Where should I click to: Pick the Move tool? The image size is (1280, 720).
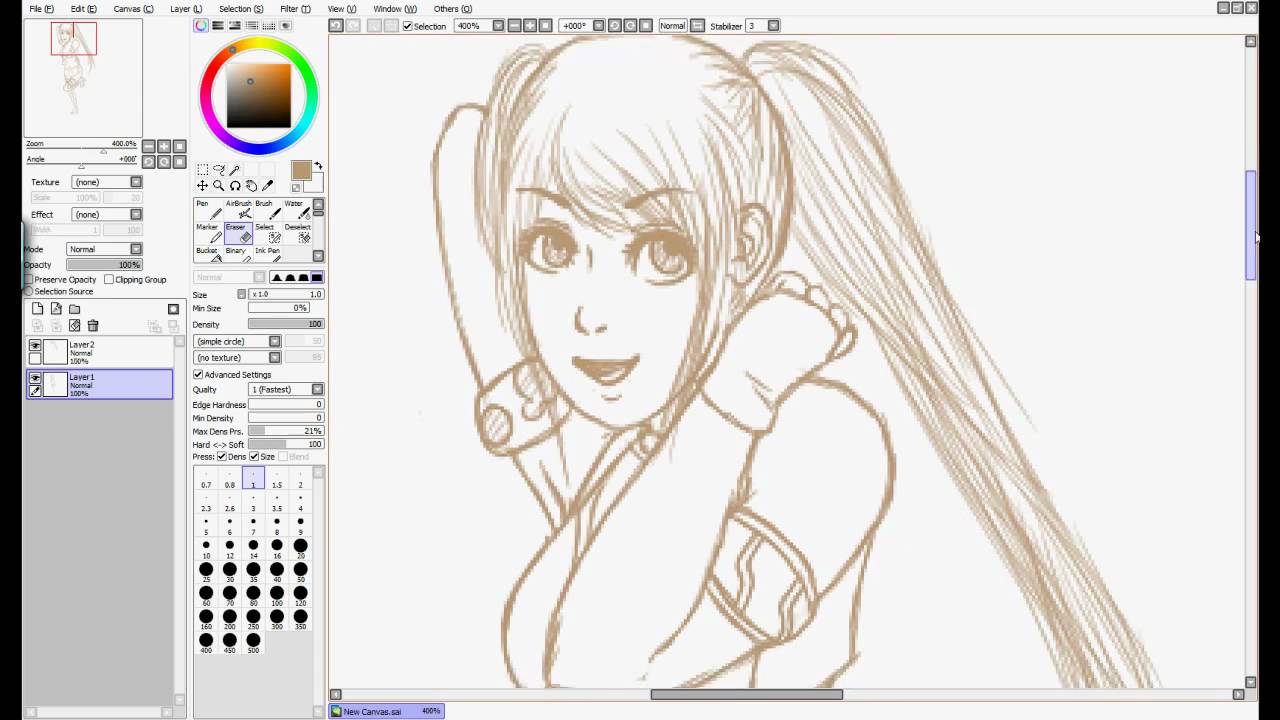point(202,186)
